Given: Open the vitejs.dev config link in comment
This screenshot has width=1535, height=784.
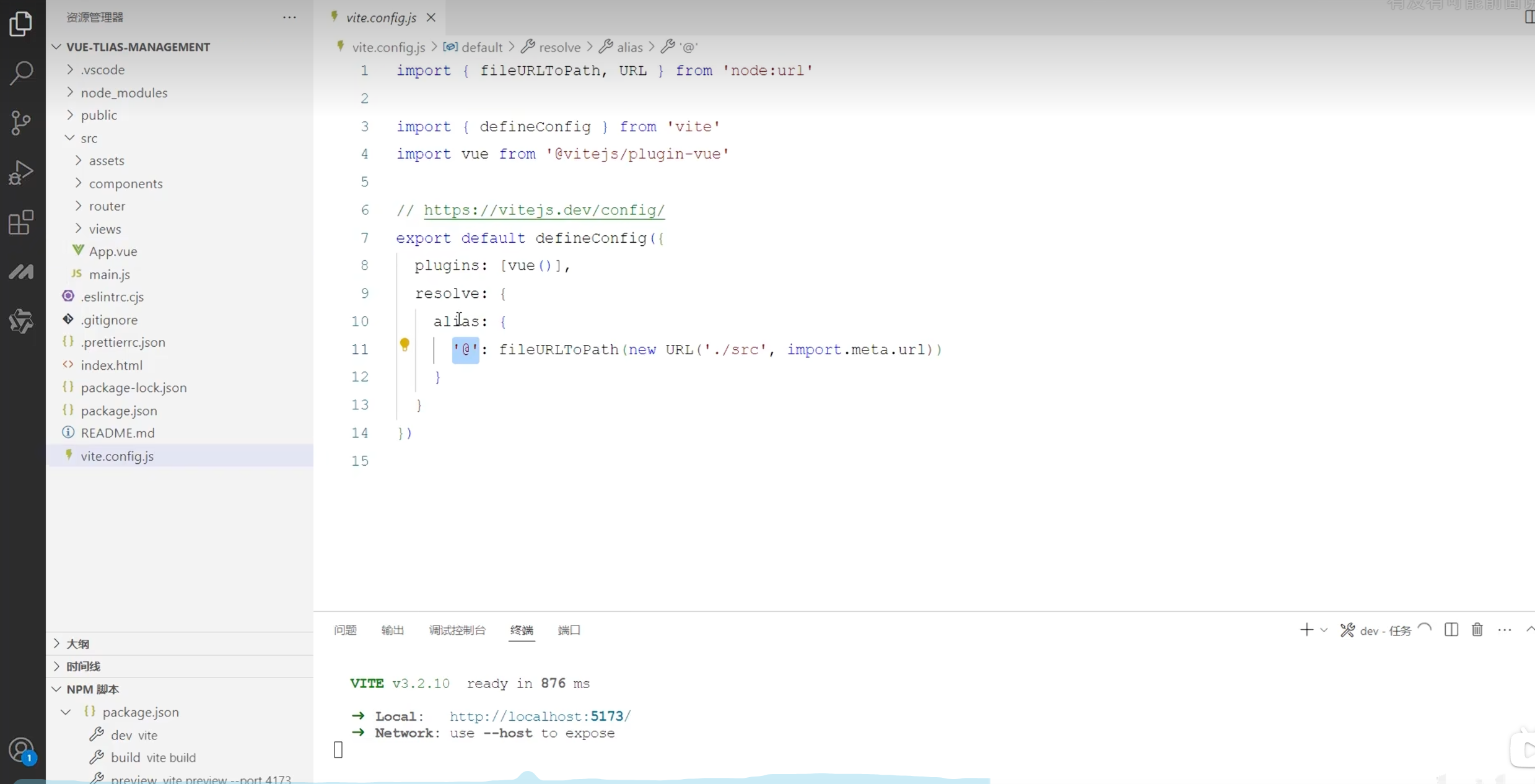Looking at the screenshot, I should tap(544, 210).
